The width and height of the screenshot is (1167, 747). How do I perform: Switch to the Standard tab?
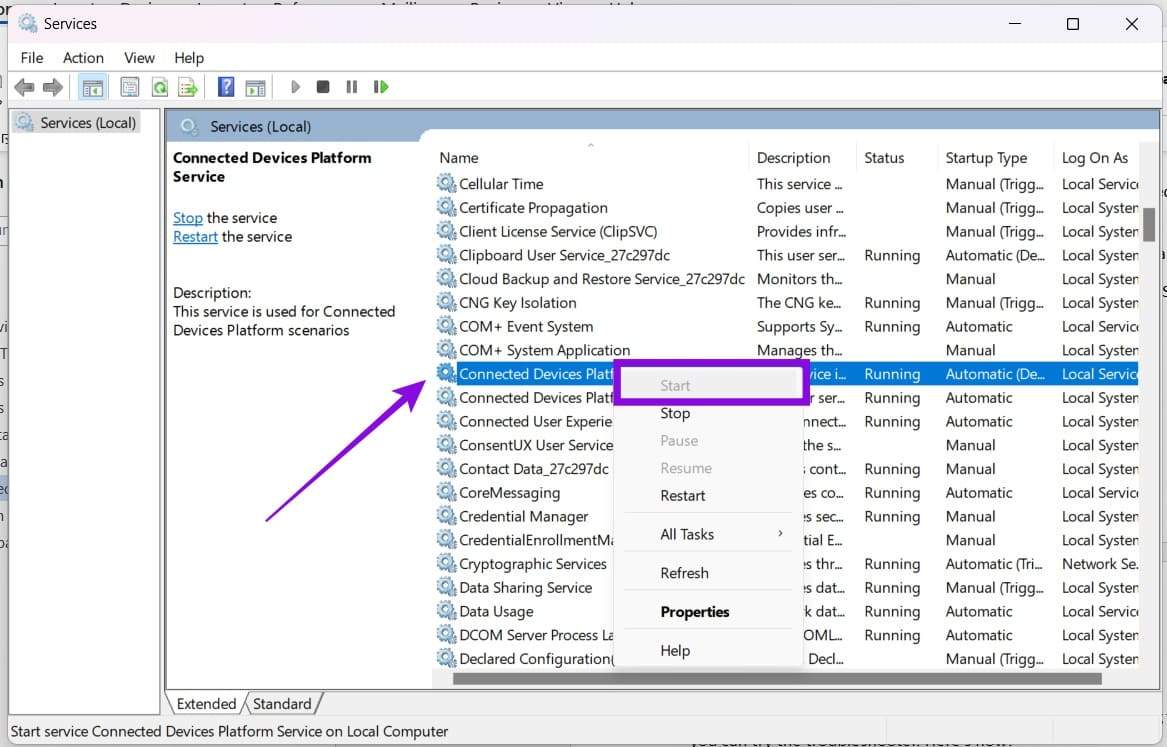tap(282, 703)
